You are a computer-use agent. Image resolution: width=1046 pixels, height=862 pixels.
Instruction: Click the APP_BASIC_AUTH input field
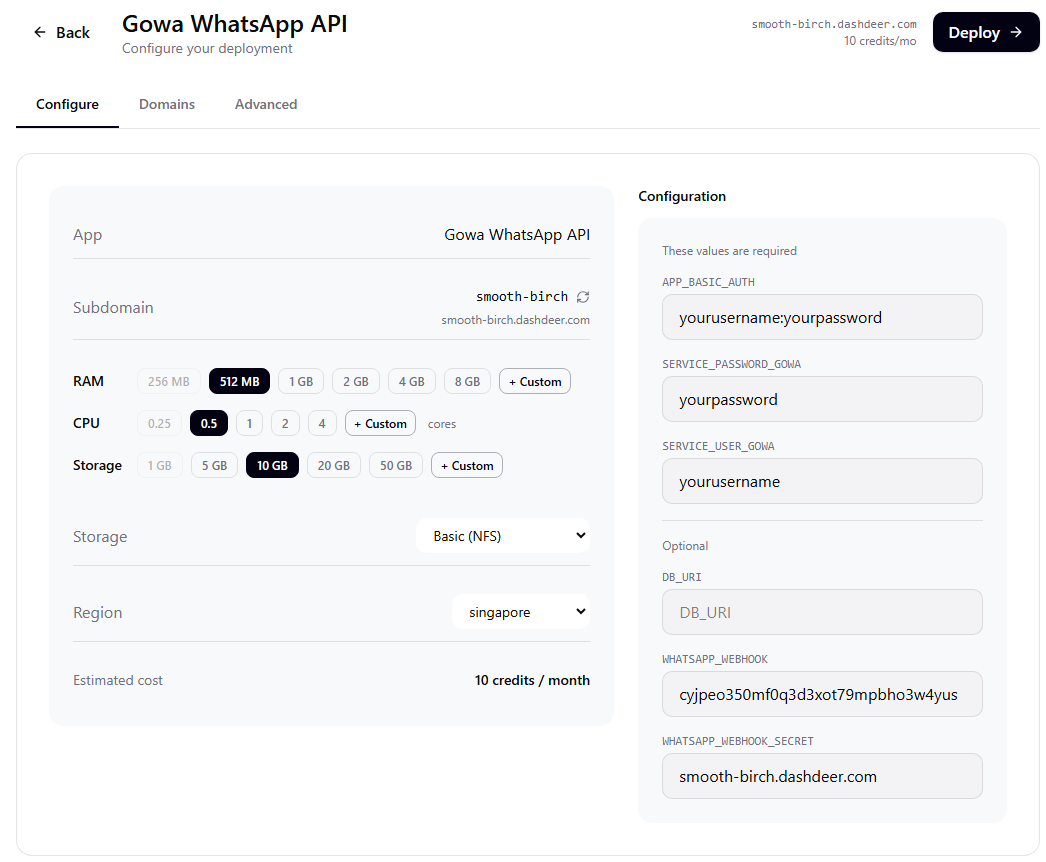click(x=822, y=318)
